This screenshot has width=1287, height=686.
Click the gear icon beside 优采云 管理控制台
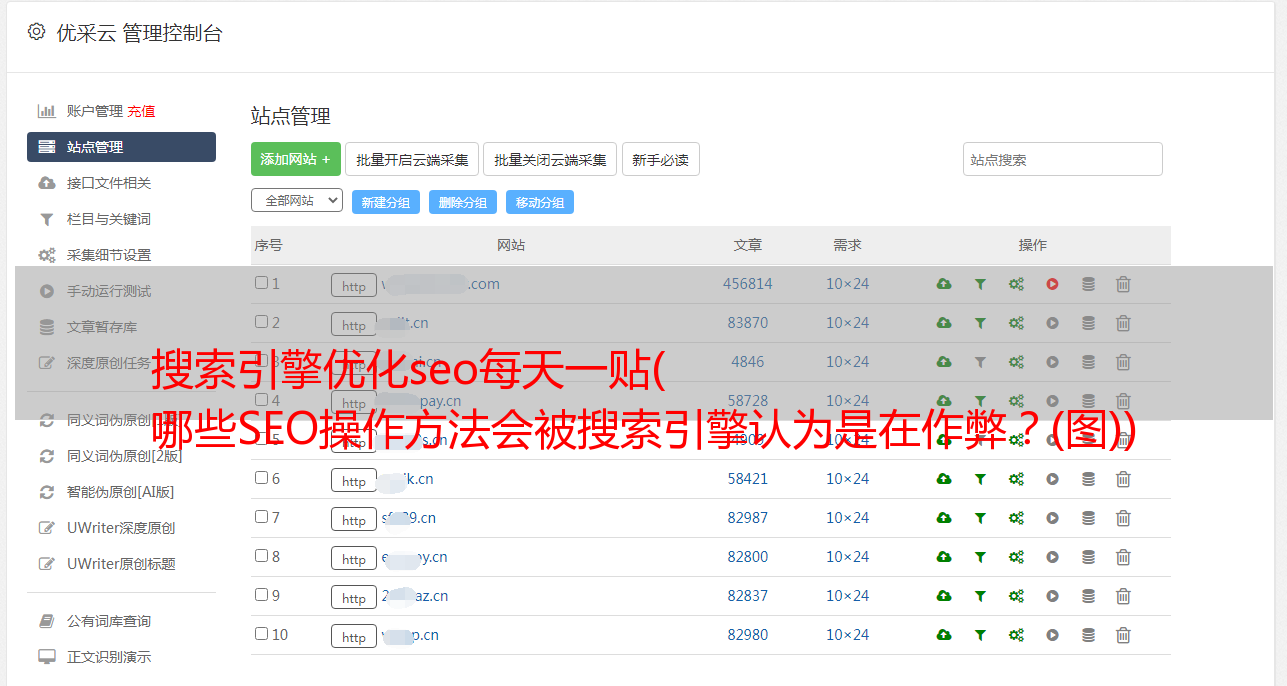(37, 32)
